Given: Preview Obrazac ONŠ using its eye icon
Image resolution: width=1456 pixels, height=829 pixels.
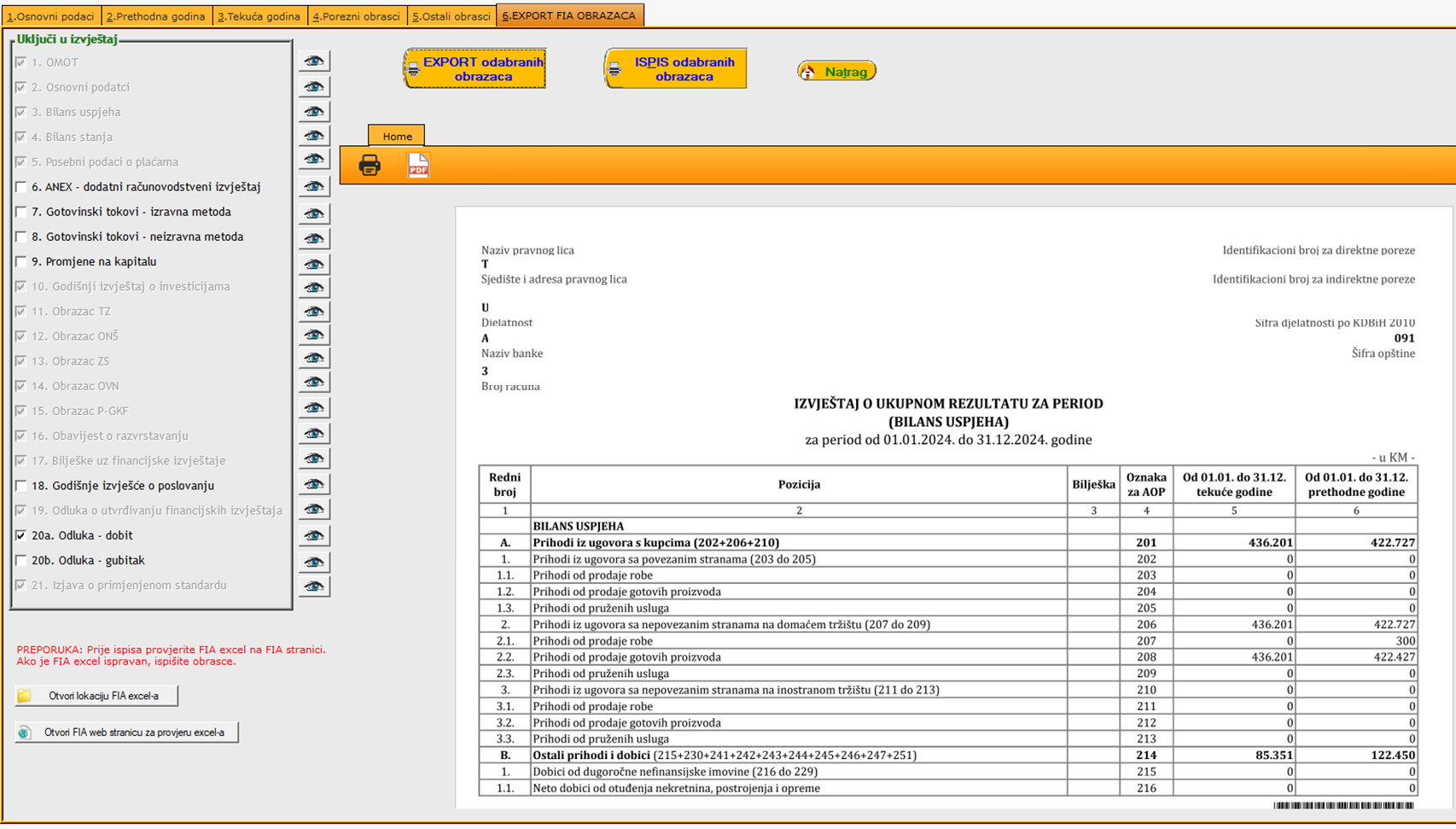Looking at the screenshot, I should (x=314, y=335).
